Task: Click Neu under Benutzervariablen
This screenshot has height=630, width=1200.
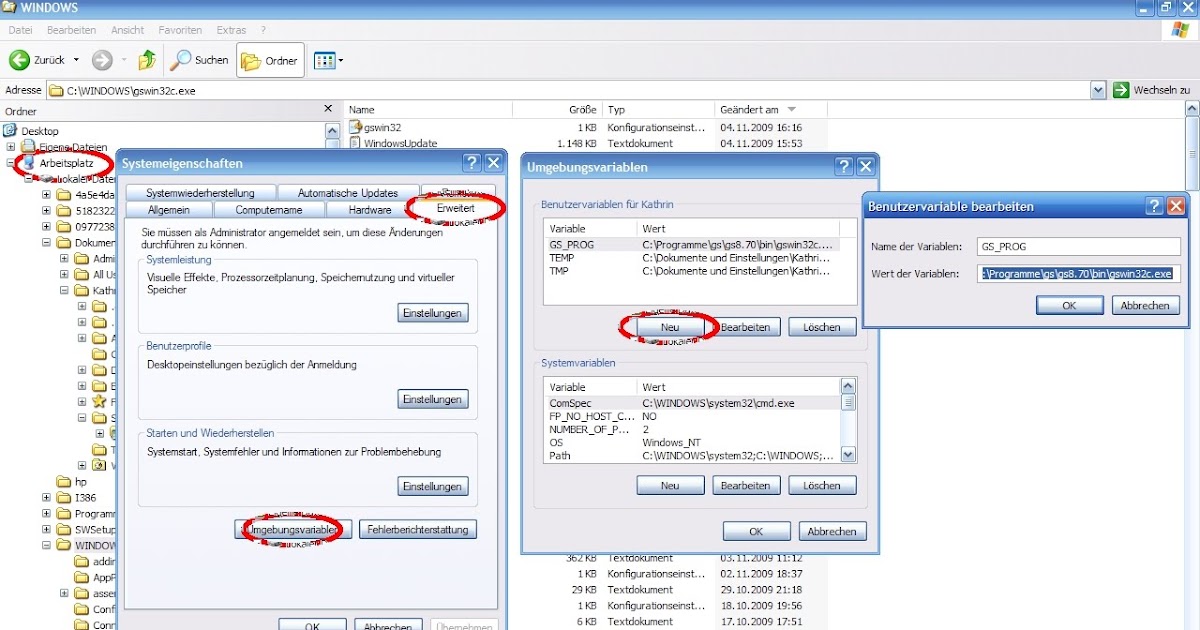Action: click(x=670, y=327)
